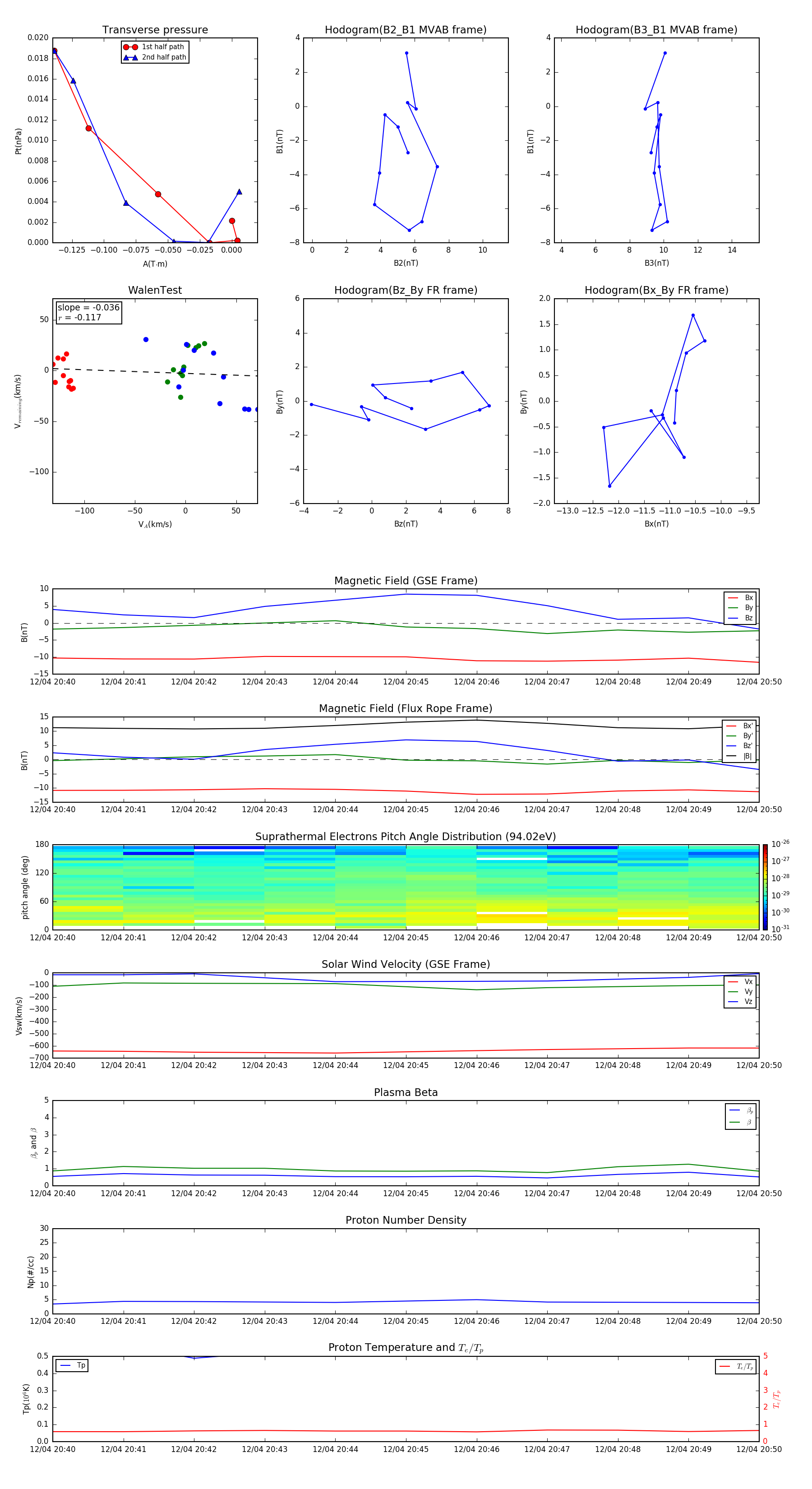Click the 'r = -0.117' annotation

(x=80, y=317)
